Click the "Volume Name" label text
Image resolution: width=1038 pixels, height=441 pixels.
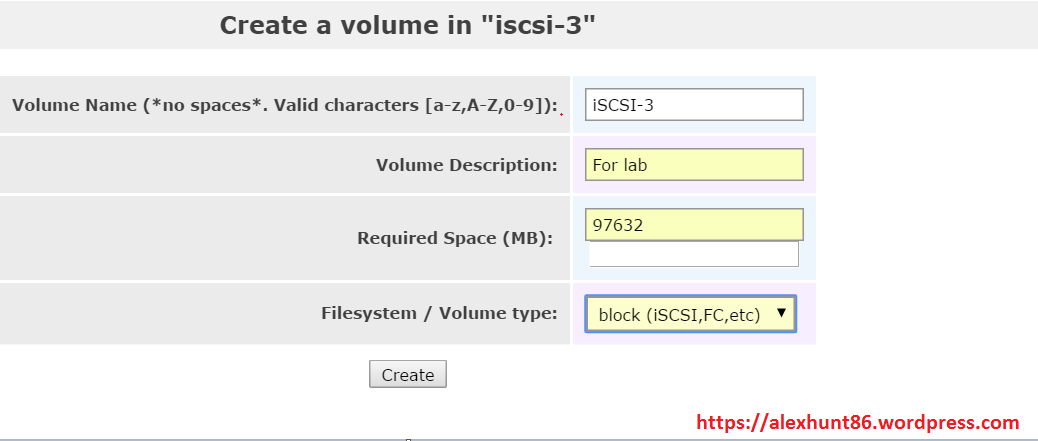[x=74, y=105]
